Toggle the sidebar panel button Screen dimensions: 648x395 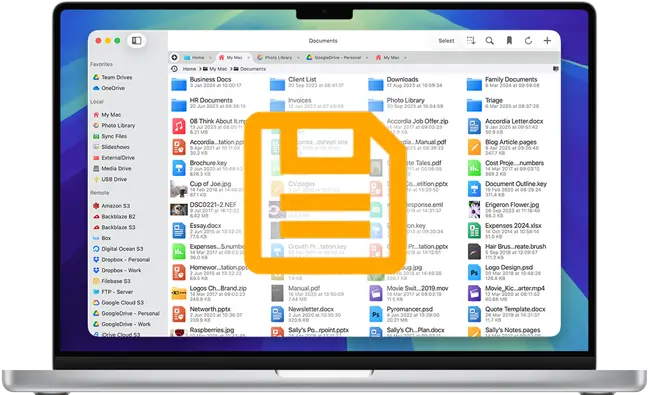[136, 40]
